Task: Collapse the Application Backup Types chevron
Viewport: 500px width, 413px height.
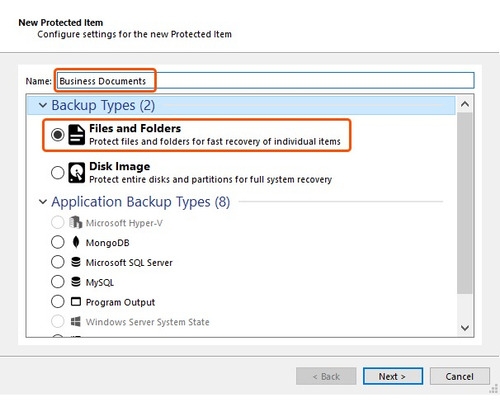Action: 43,202
